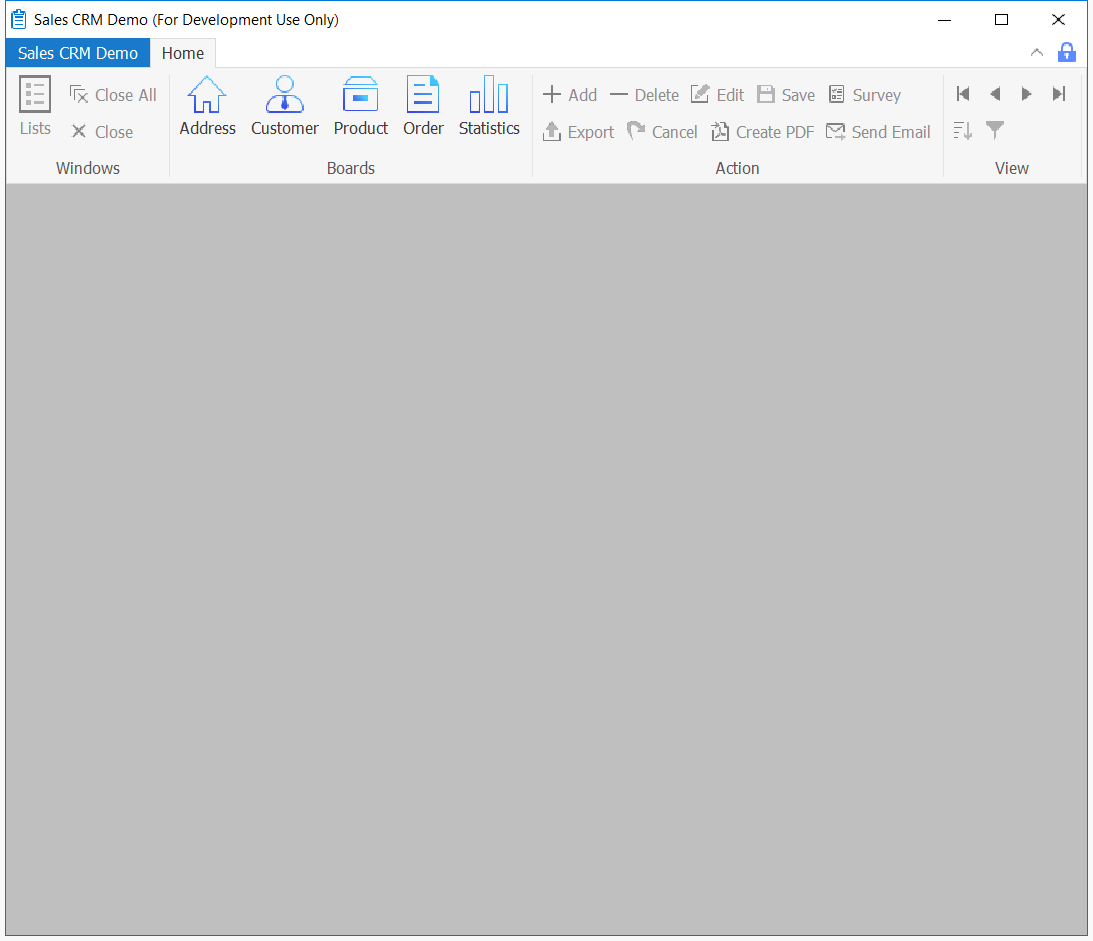Switch to the Home ribbon tab

183,54
